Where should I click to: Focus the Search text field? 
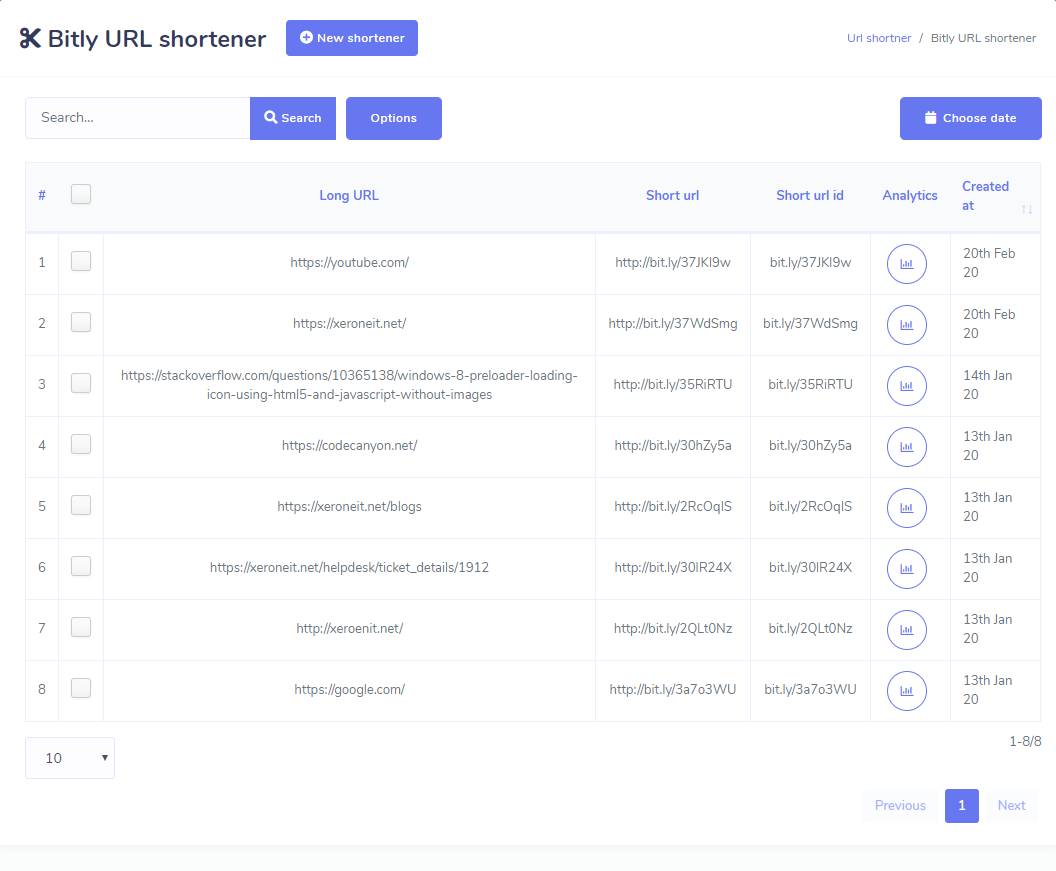tap(138, 118)
